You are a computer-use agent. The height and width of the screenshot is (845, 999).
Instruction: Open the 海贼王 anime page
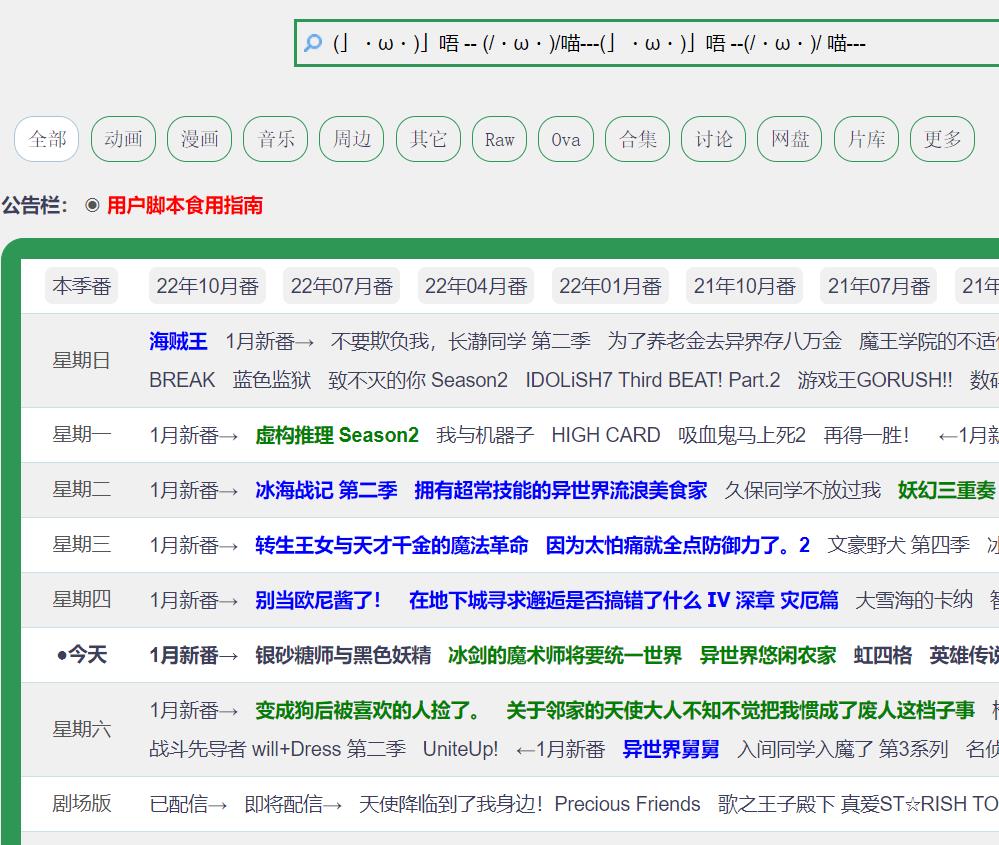178,340
